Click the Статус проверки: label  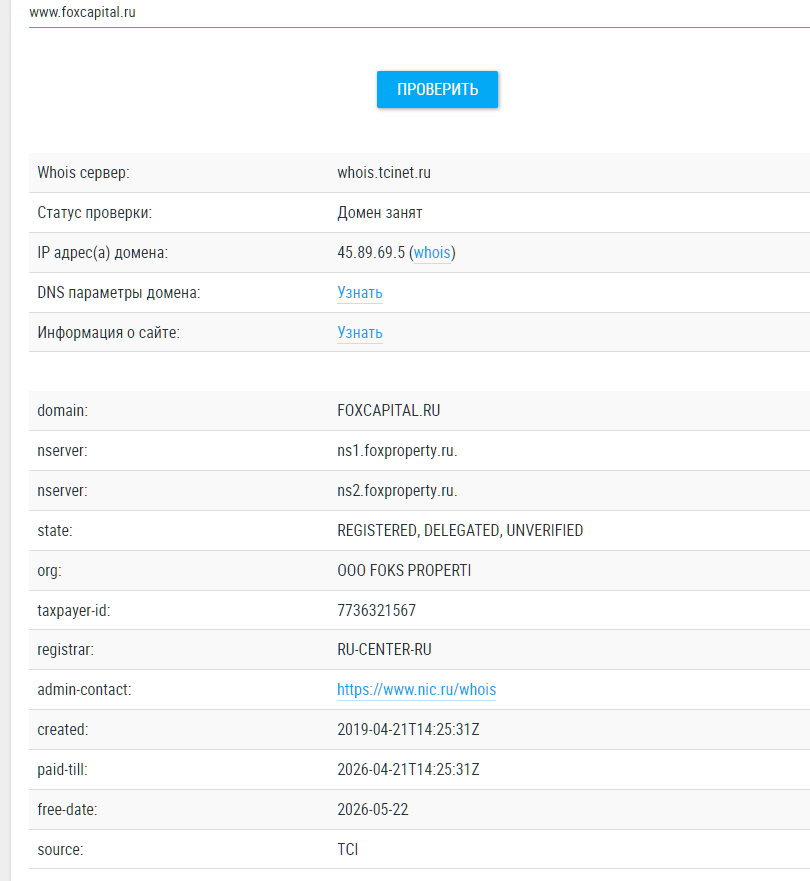[x=94, y=213]
